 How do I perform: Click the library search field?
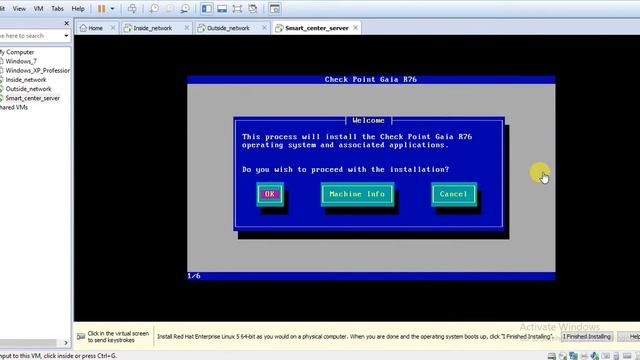31,36
